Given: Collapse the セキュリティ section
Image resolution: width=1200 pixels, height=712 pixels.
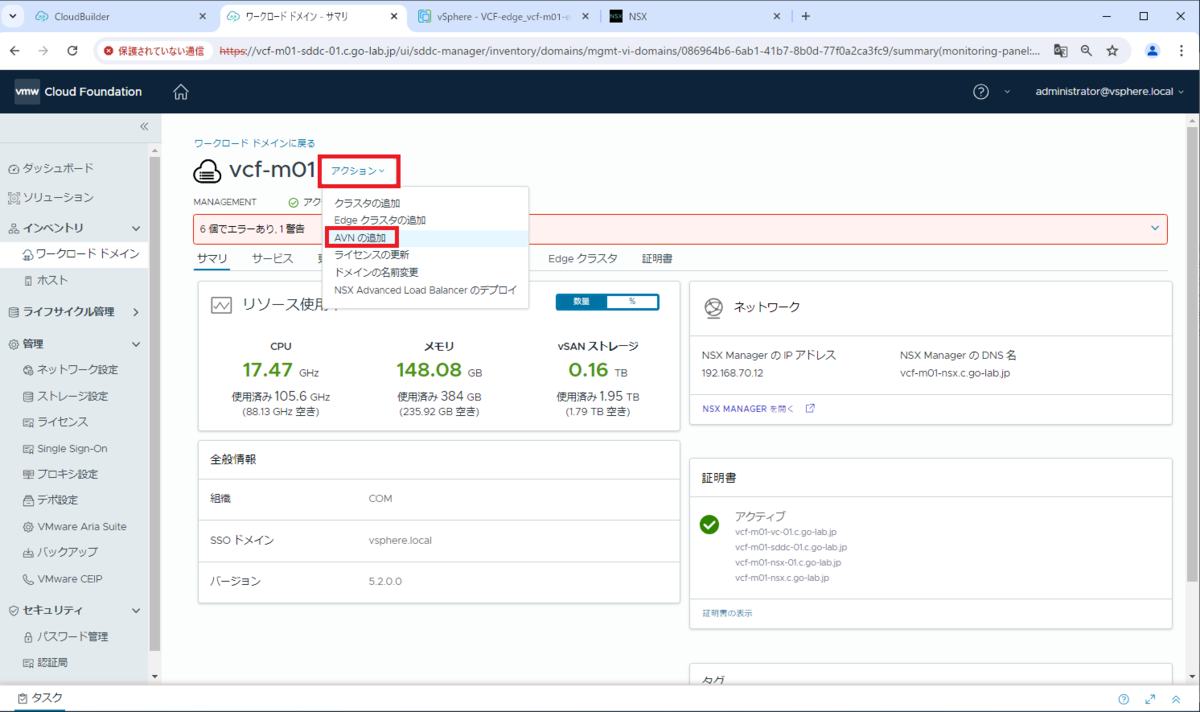Looking at the screenshot, I should (x=136, y=610).
